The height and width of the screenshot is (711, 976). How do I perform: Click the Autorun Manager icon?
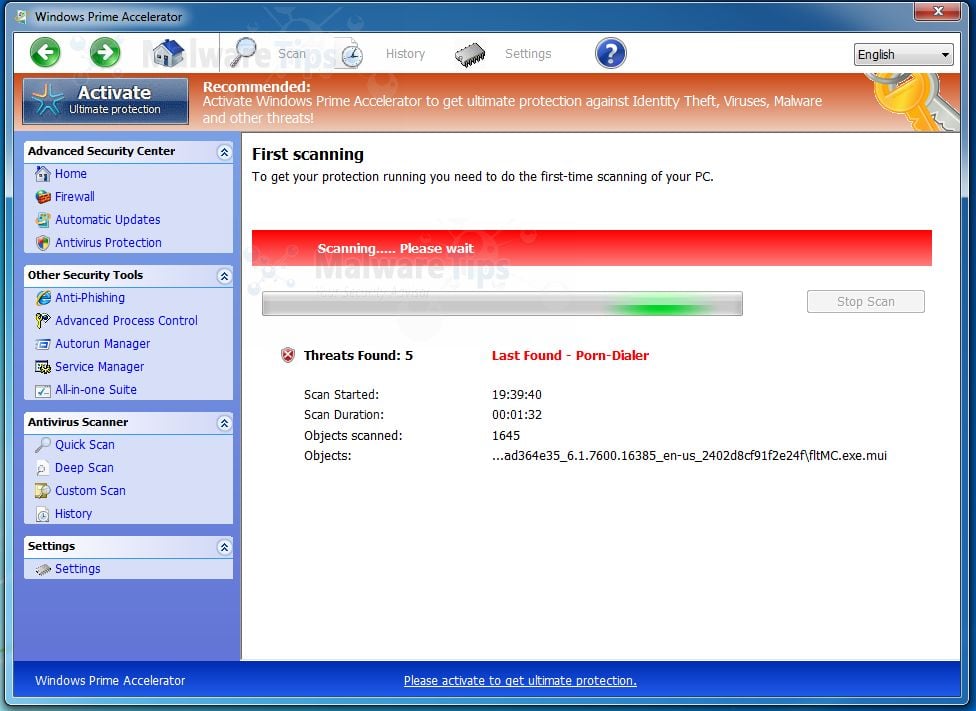click(42, 344)
